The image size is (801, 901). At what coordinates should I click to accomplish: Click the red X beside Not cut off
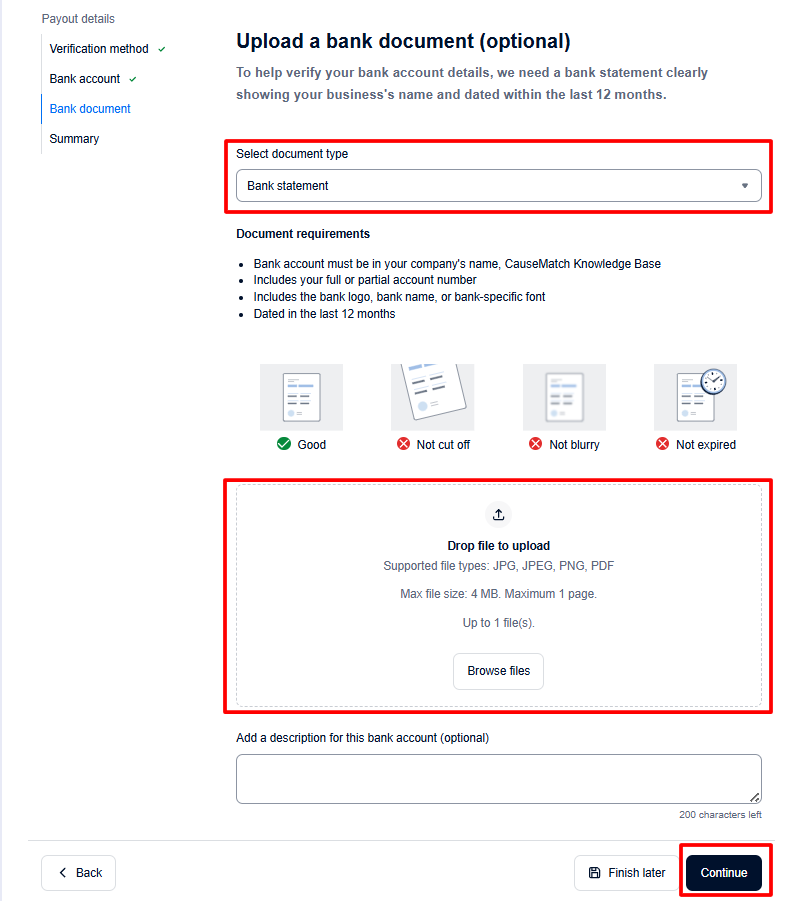(404, 444)
